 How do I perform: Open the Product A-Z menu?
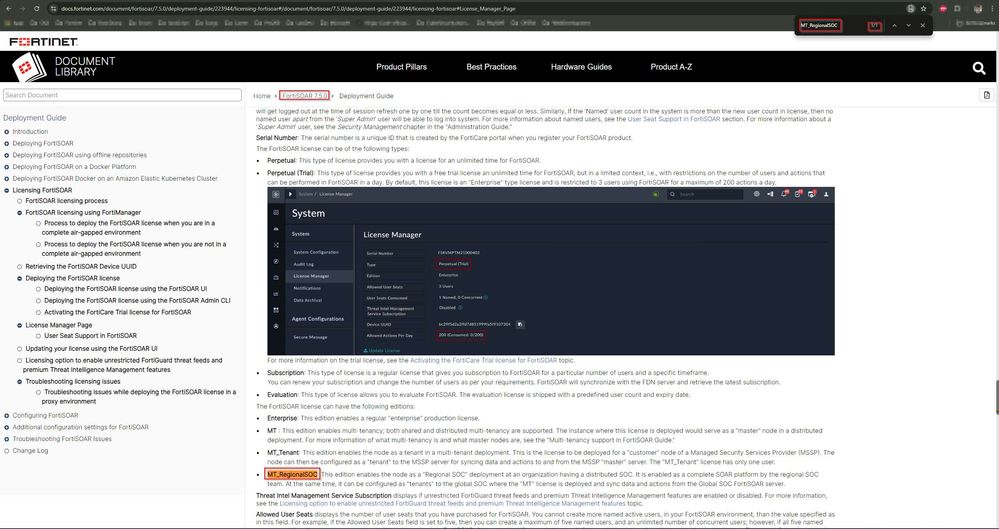click(x=671, y=66)
